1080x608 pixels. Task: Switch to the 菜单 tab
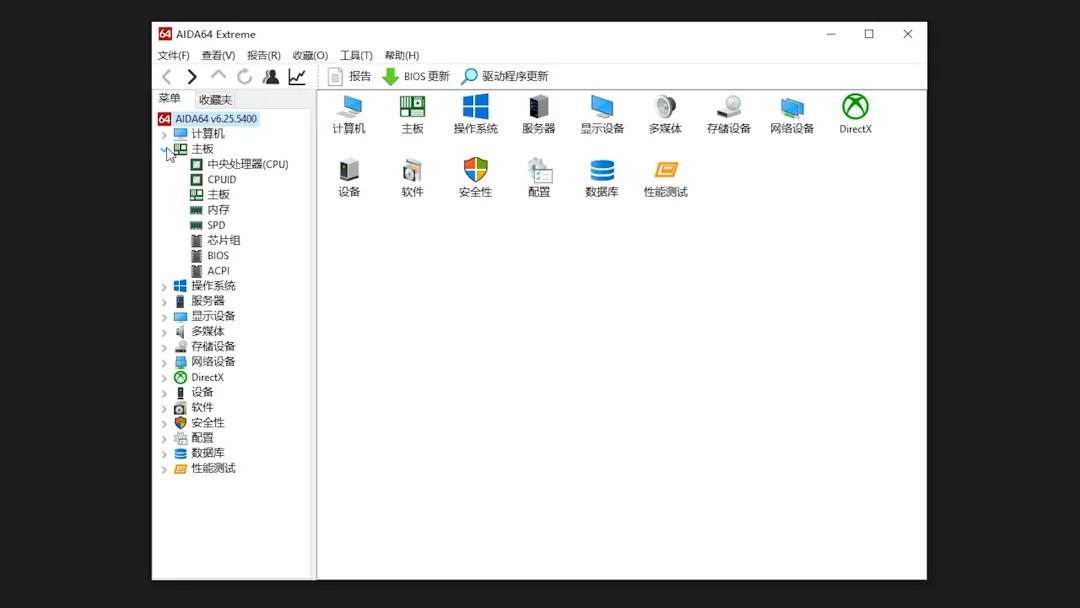[x=169, y=98]
